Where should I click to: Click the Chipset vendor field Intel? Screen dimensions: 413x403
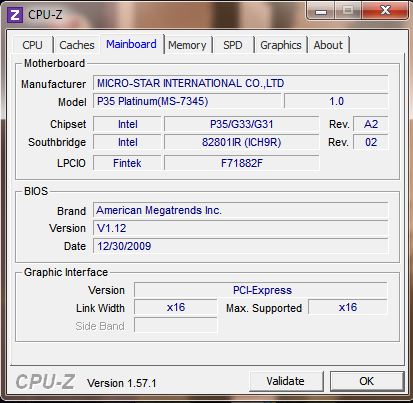coord(127,124)
